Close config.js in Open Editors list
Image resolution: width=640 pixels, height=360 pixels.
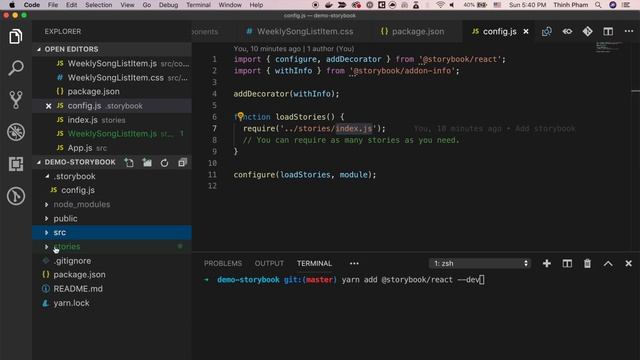point(49,106)
